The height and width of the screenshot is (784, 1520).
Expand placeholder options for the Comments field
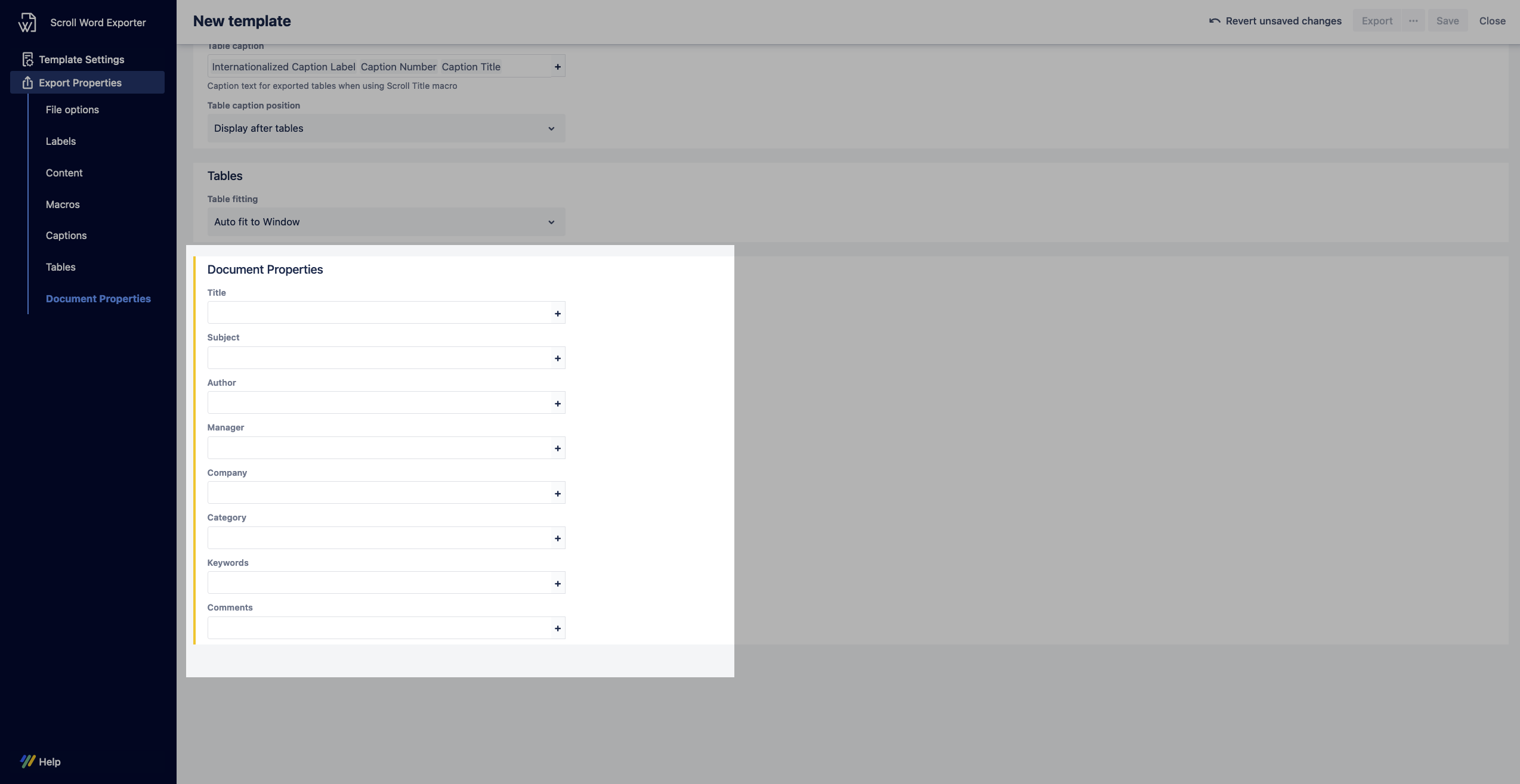[557, 627]
